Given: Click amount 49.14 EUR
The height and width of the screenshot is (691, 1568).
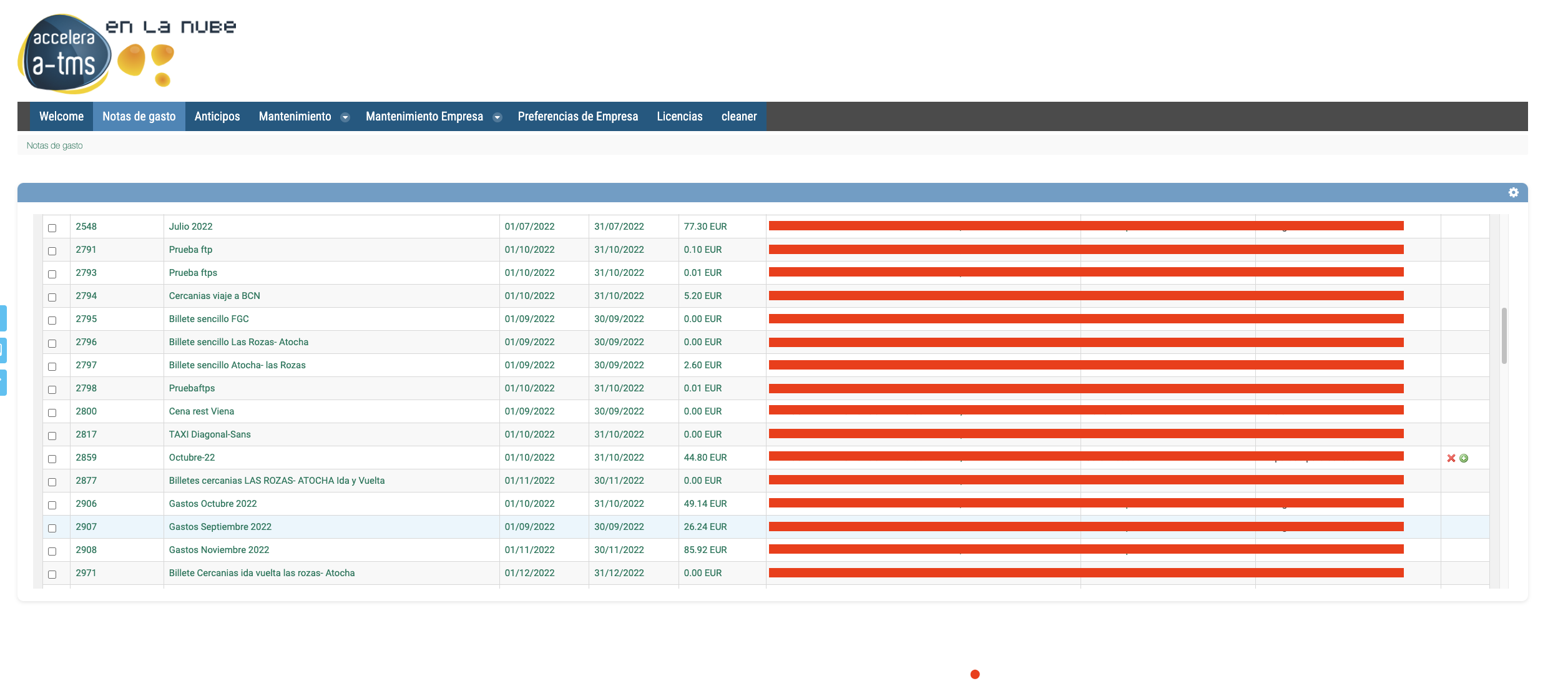Looking at the screenshot, I should (705, 504).
